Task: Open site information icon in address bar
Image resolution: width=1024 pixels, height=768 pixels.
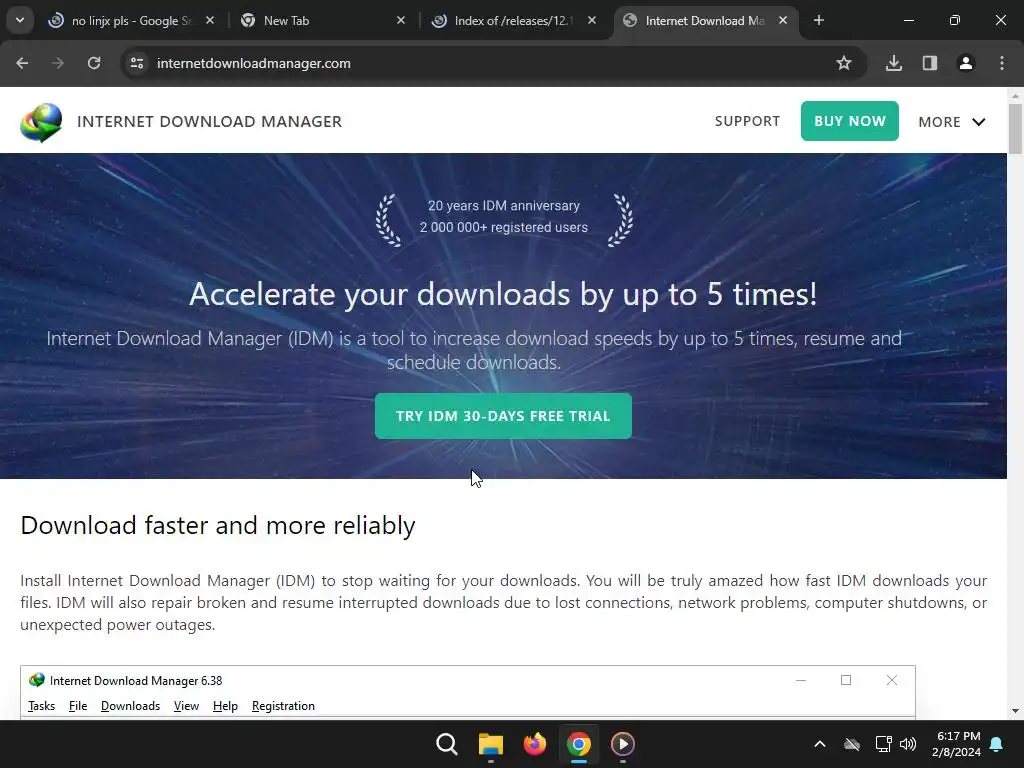Action: pyautogui.click(x=137, y=63)
